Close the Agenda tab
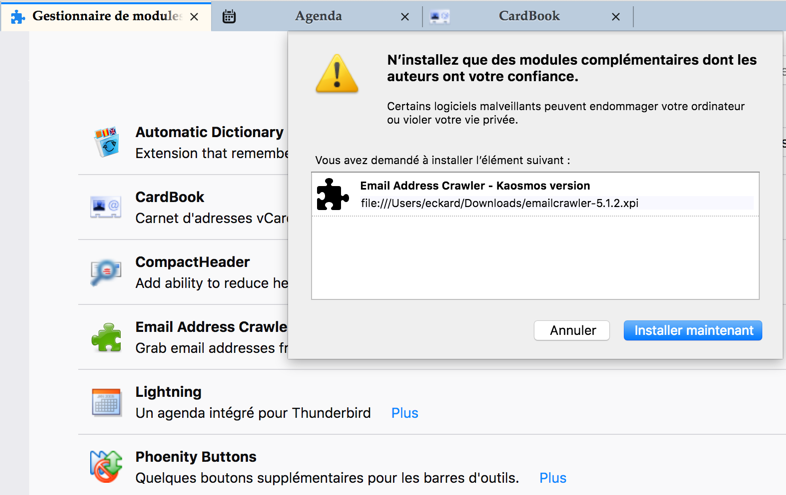This screenshot has width=786, height=495. (405, 17)
